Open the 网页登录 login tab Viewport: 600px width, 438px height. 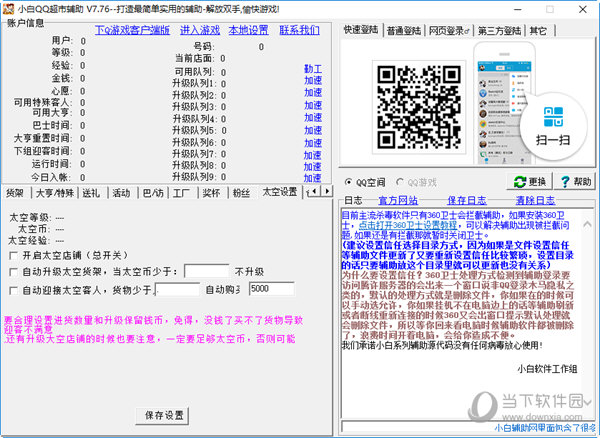pyautogui.click(x=449, y=31)
